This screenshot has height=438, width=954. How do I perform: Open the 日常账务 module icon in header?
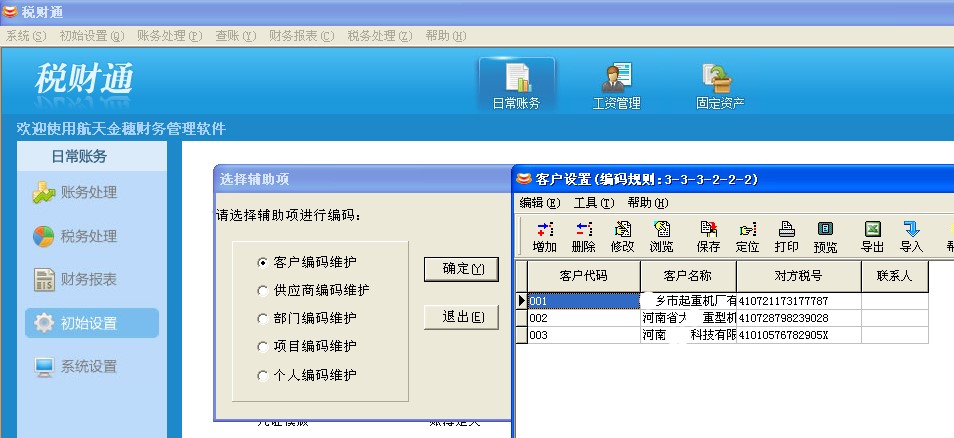point(517,85)
